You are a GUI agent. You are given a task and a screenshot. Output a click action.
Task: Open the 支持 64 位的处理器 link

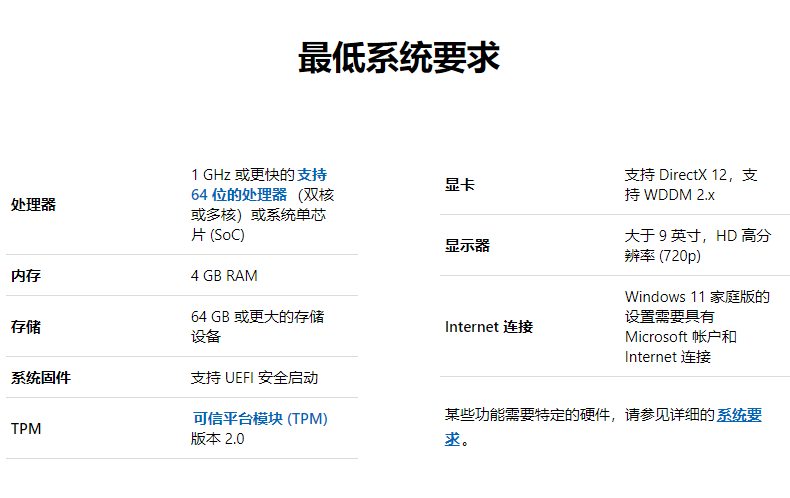coord(239,194)
